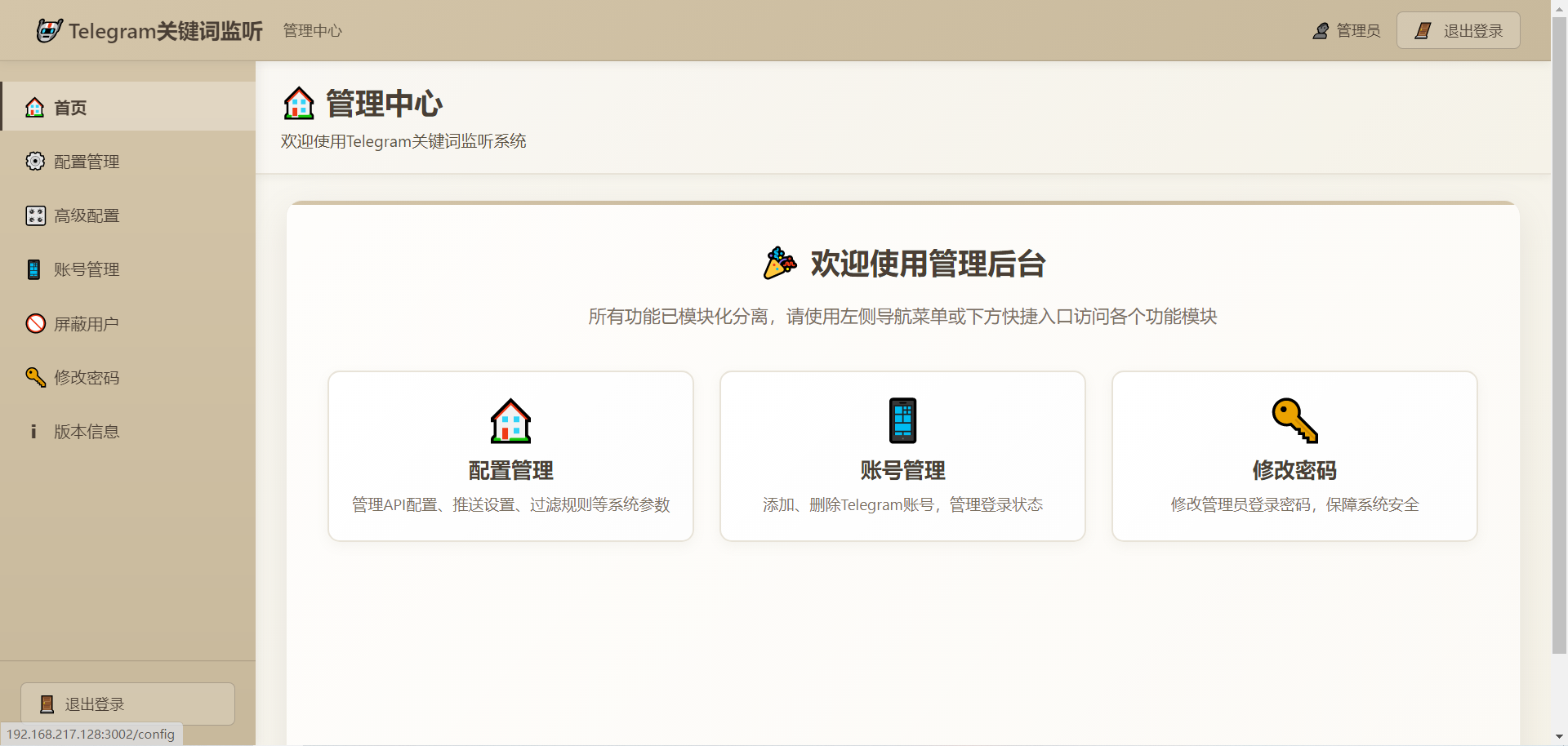1568x746 pixels.
Task: Click the house icon in 配置管理 card
Action: 510,420
